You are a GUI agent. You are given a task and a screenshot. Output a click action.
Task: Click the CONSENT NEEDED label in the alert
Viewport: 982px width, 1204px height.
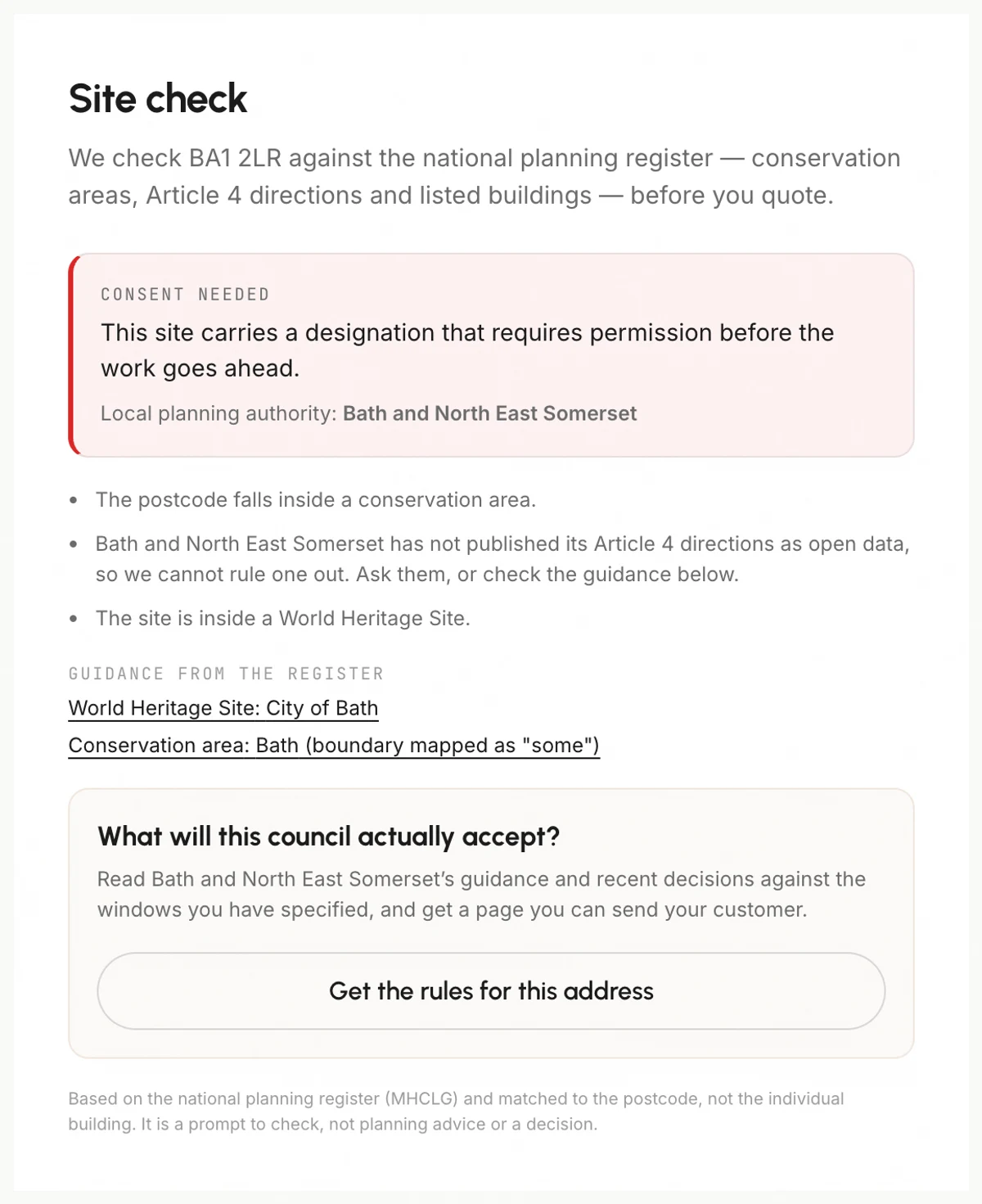185,295
